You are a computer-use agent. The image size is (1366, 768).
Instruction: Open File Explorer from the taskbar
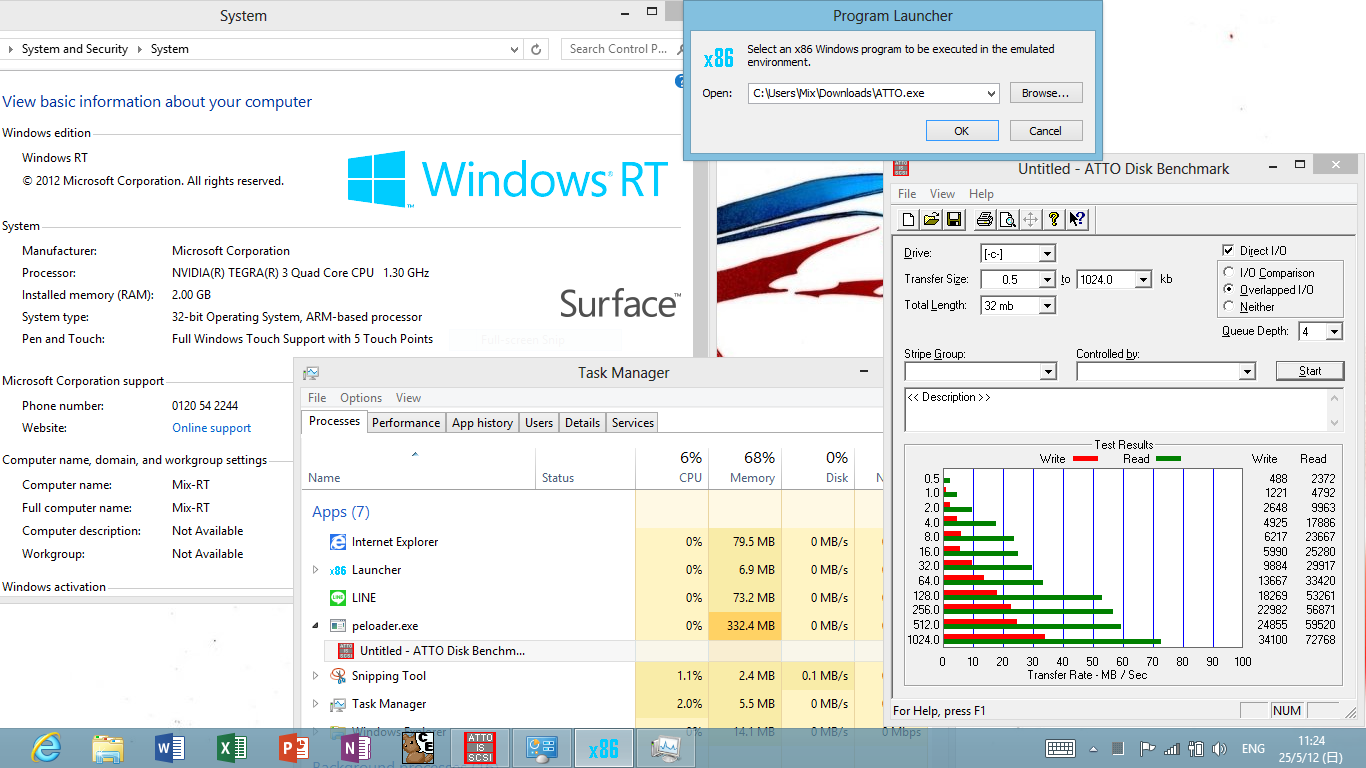tap(108, 747)
